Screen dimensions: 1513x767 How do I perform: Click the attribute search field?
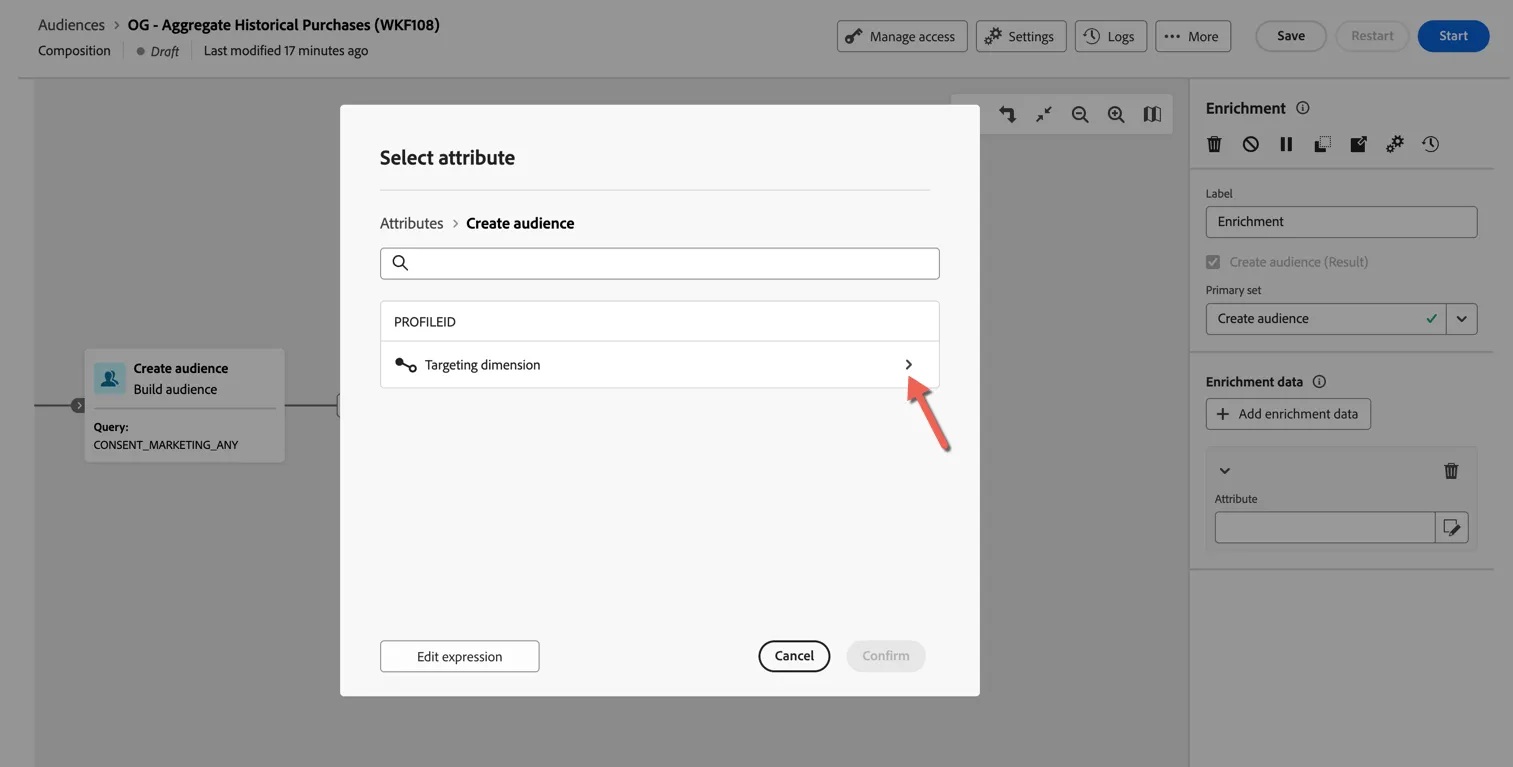tap(659, 263)
